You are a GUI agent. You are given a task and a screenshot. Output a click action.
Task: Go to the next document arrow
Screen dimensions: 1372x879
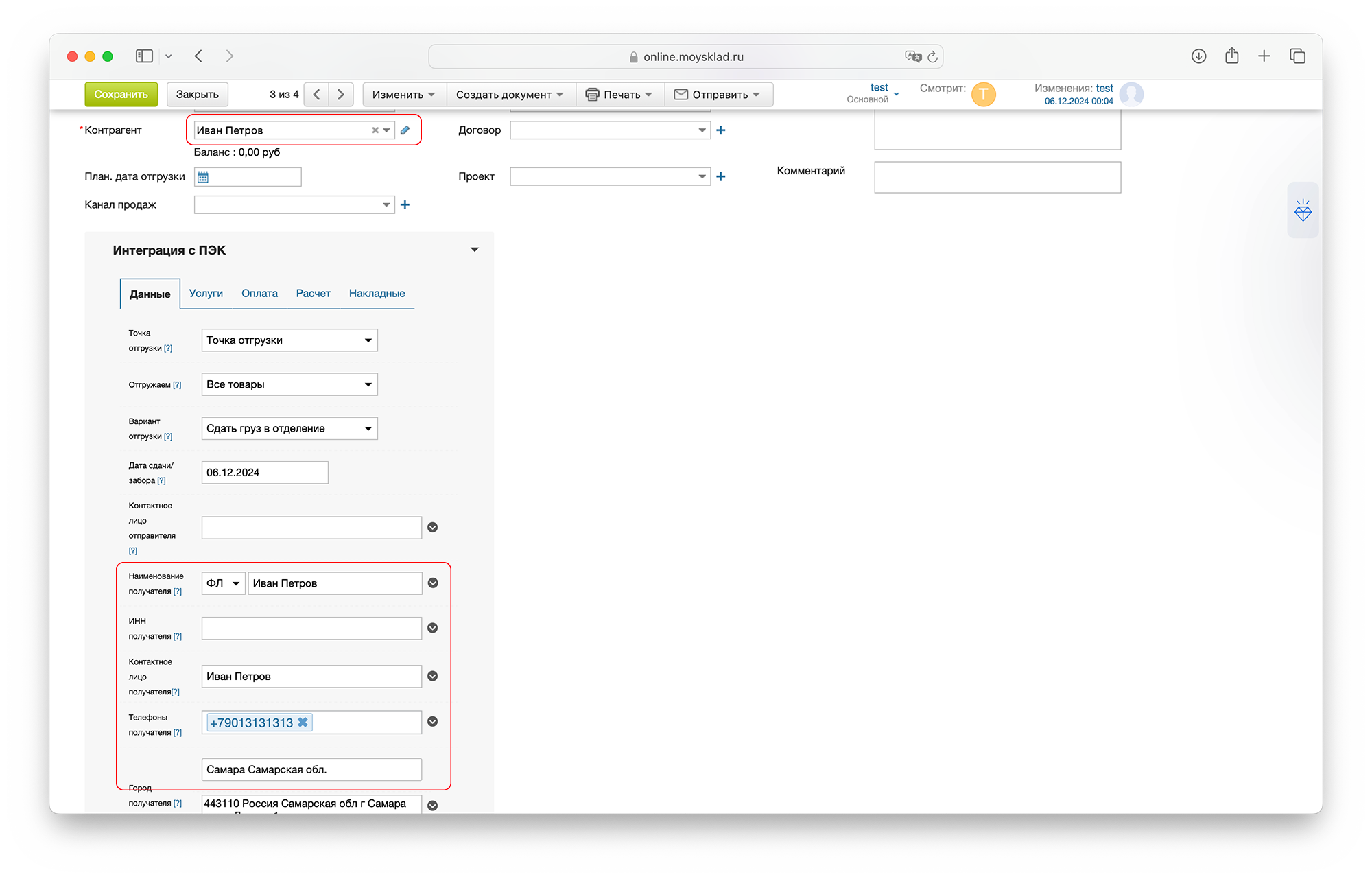click(341, 95)
